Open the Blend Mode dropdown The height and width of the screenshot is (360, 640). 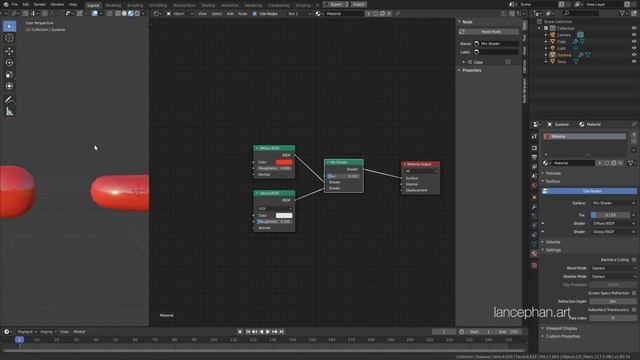point(613,268)
